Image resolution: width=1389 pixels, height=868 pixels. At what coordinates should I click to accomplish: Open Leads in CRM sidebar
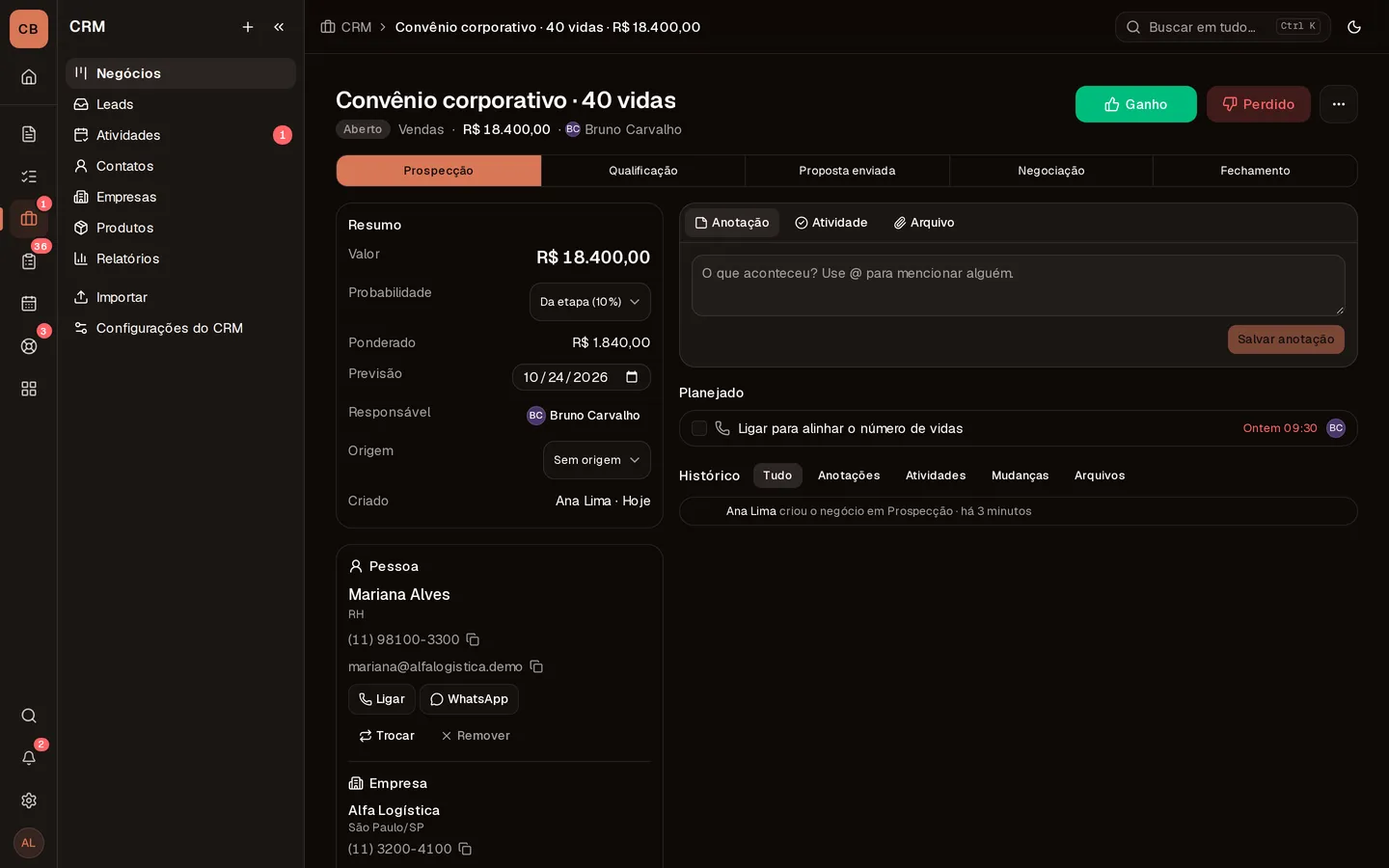coord(180,104)
